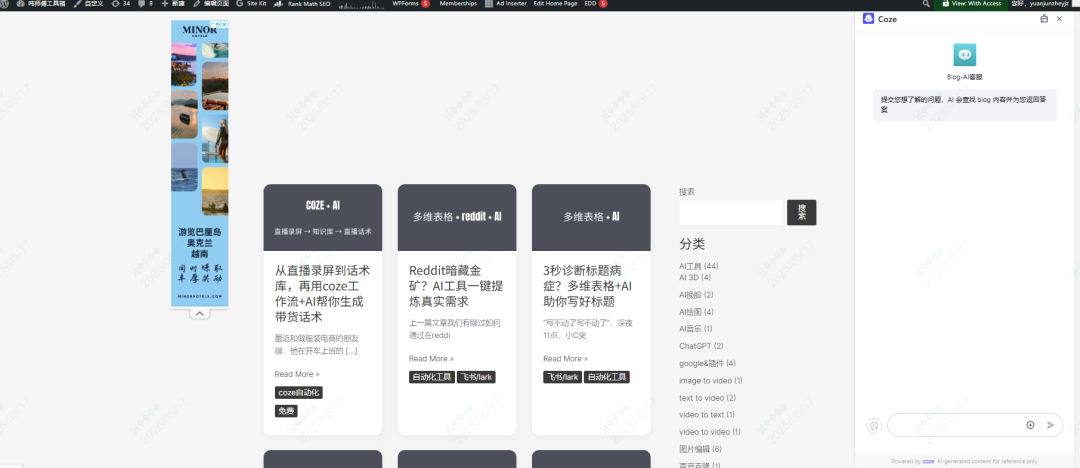Open the 34 pending updates item
Image resolution: width=1080 pixels, height=468 pixels.
click(x=121, y=3)
